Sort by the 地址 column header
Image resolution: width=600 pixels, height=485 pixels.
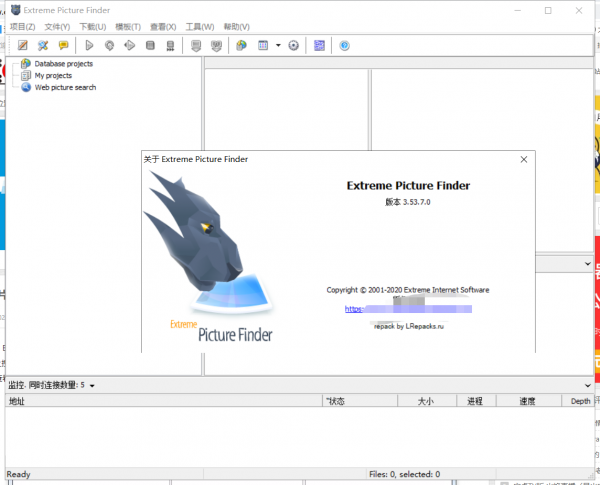164,401
